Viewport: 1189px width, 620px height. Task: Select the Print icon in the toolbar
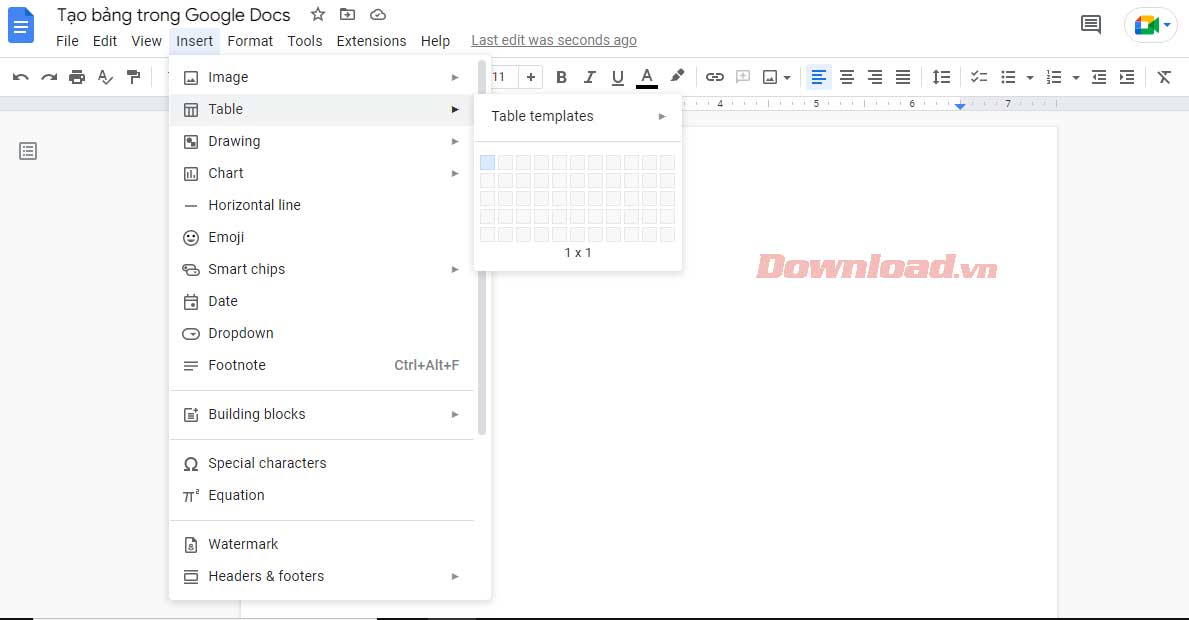pyautogui.click(x=77, y=76)
